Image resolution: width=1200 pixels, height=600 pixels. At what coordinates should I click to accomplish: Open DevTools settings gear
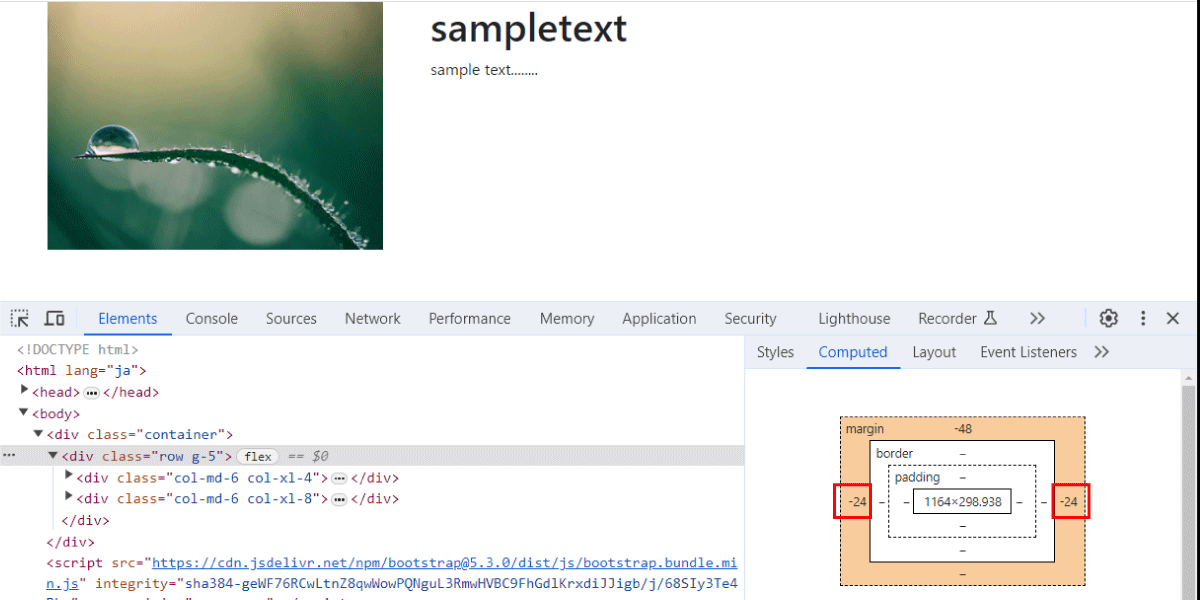point(1109,318)
